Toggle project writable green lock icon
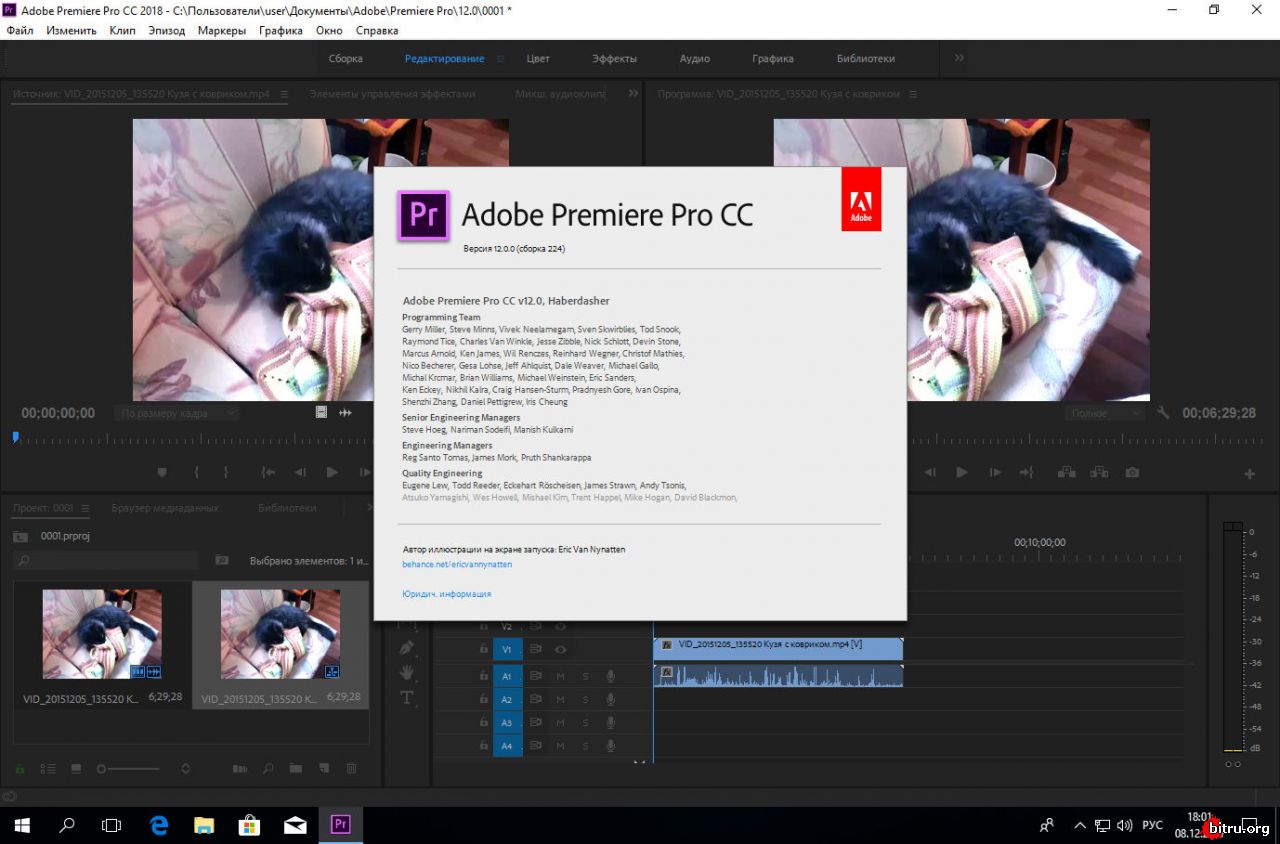The width and height of the screenshot is (1280, 844). 20,769
